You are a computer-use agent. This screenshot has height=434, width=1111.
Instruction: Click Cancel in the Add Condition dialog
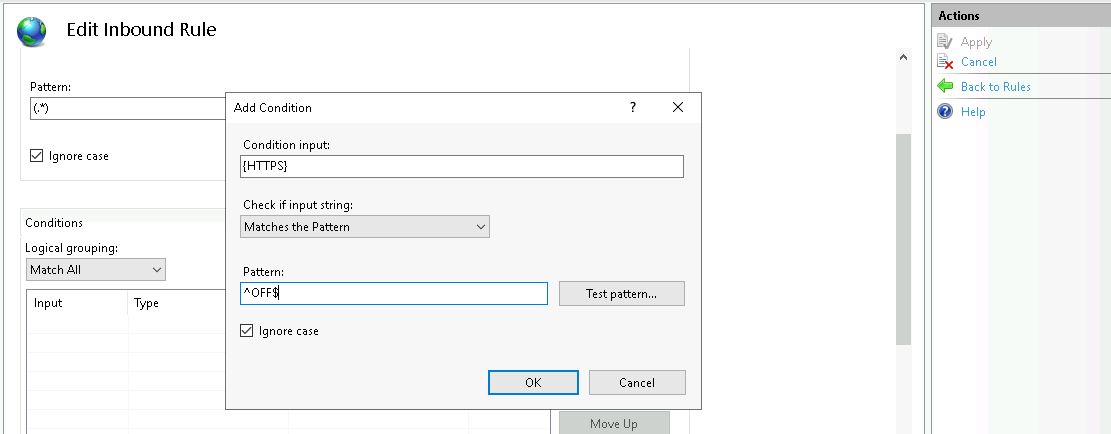pos(637,383)
